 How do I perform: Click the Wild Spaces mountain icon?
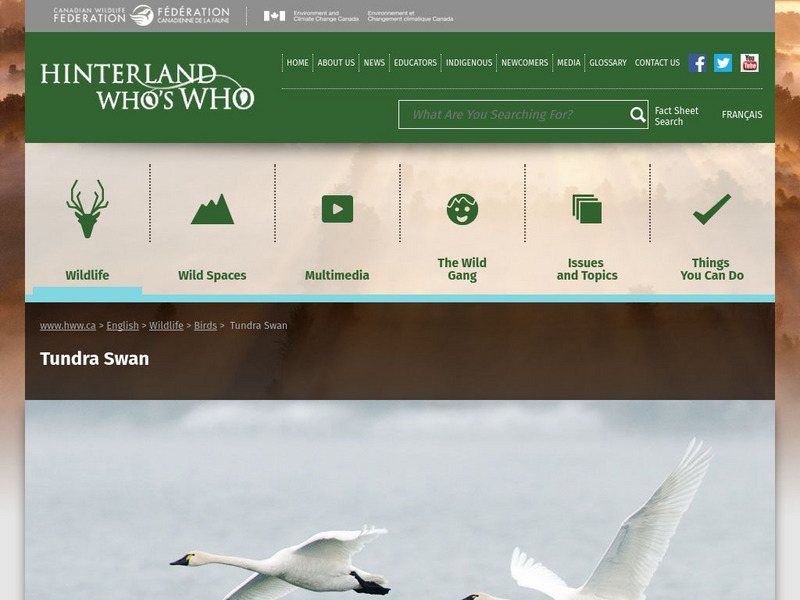[211, 208]
